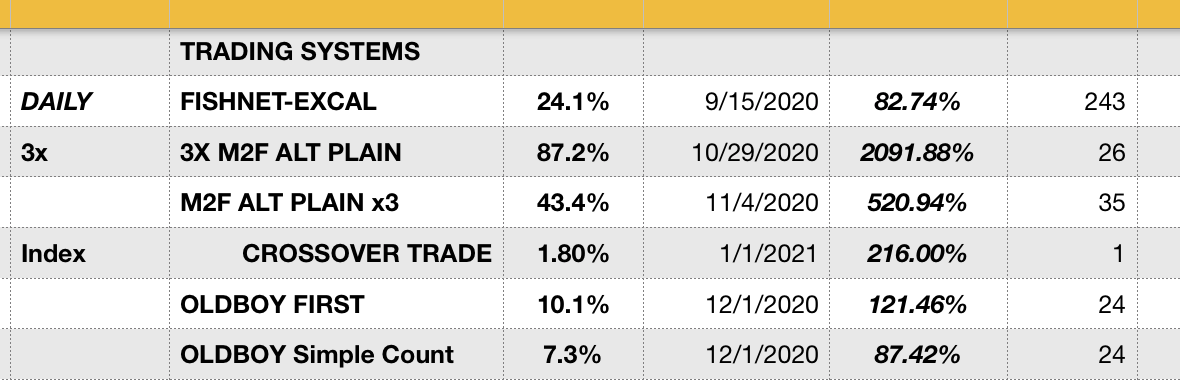Click the 87.2% cell

[573, 152]
